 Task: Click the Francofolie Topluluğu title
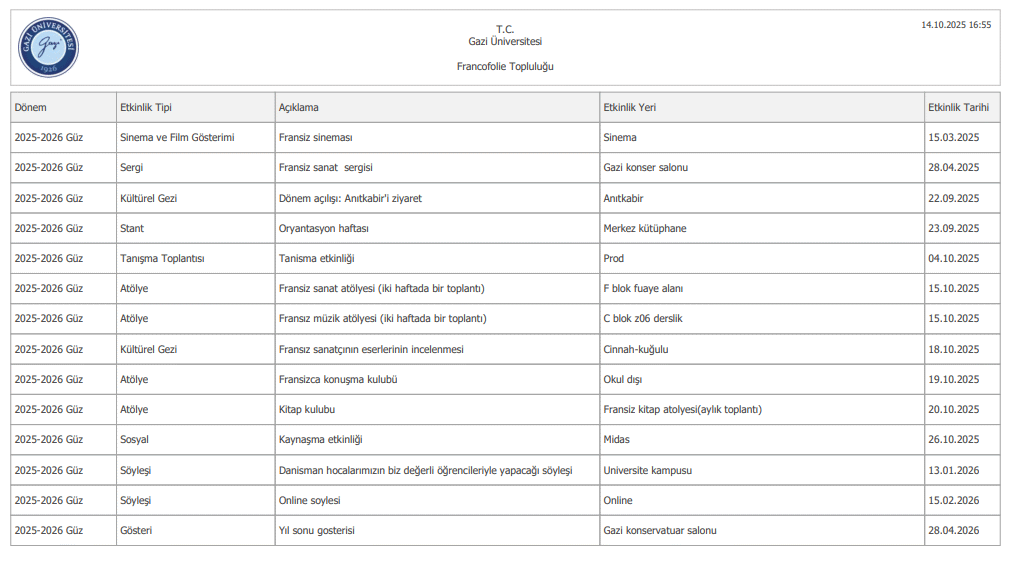(x=504, y=66)
